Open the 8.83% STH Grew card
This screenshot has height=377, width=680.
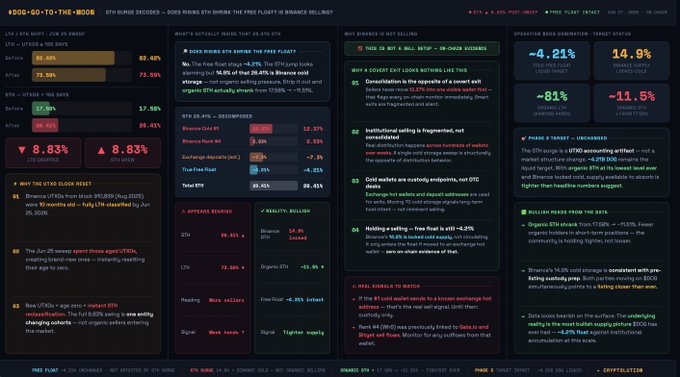[123, 153]
